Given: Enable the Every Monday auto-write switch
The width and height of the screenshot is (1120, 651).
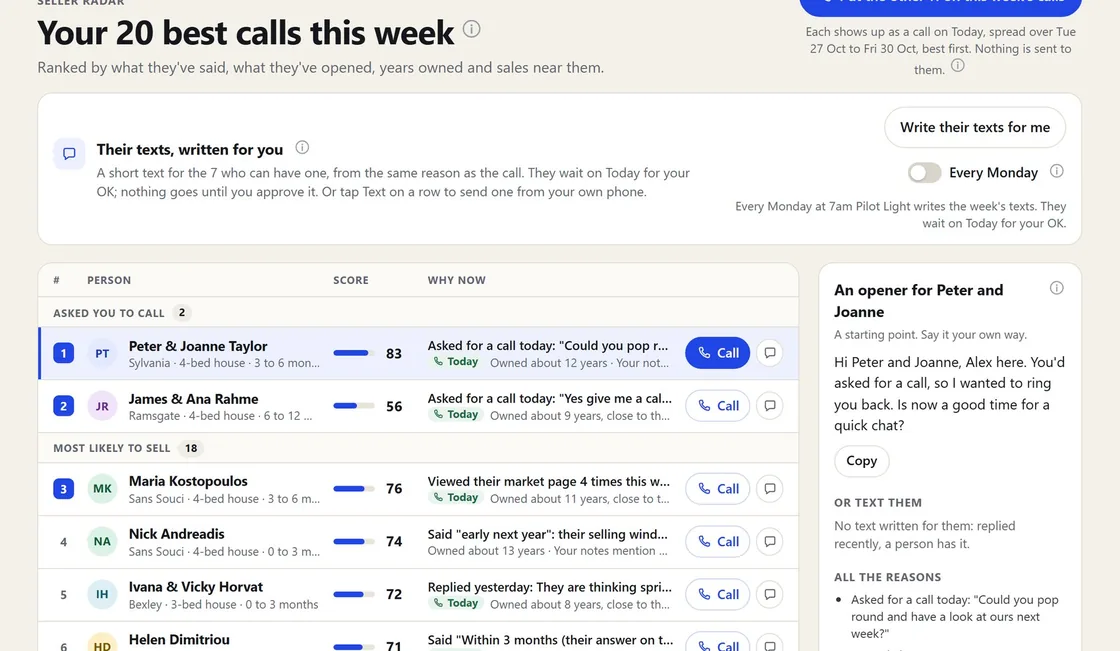Looking at the screenshot, I should click(924, 172).
